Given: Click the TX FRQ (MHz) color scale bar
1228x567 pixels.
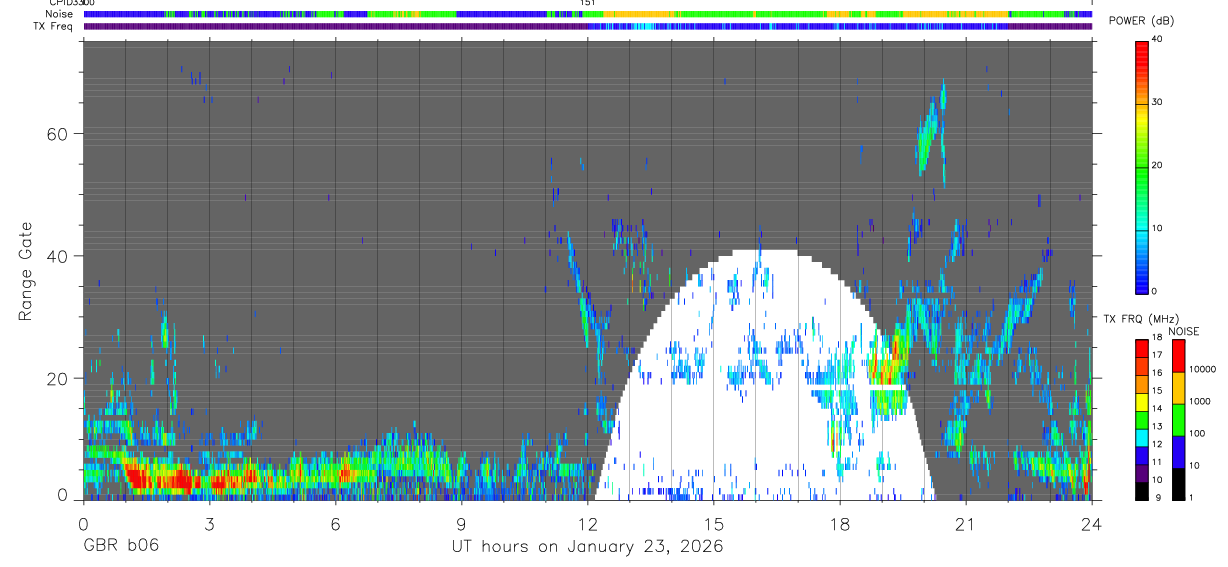Looking at the screenshot, I should [x=1142, y=419].
